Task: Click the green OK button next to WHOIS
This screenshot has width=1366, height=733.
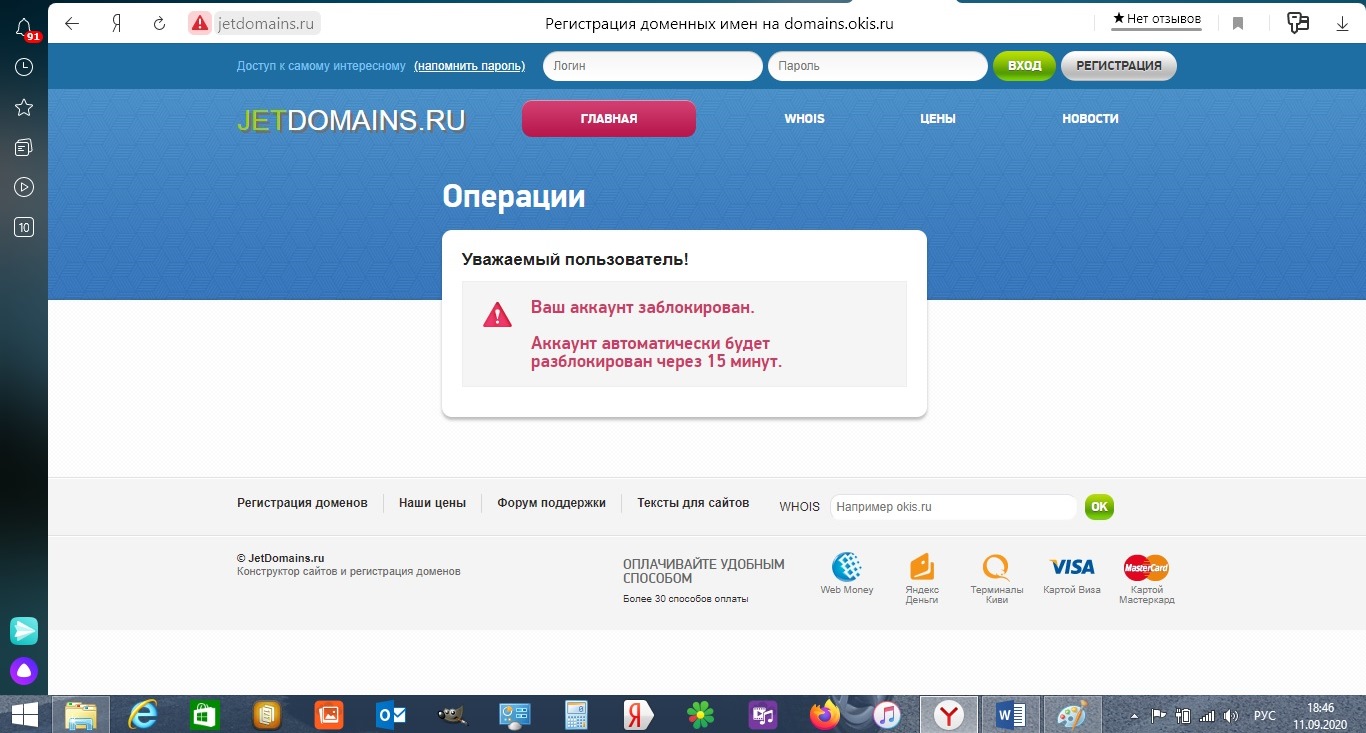Action: [1099, 507]
